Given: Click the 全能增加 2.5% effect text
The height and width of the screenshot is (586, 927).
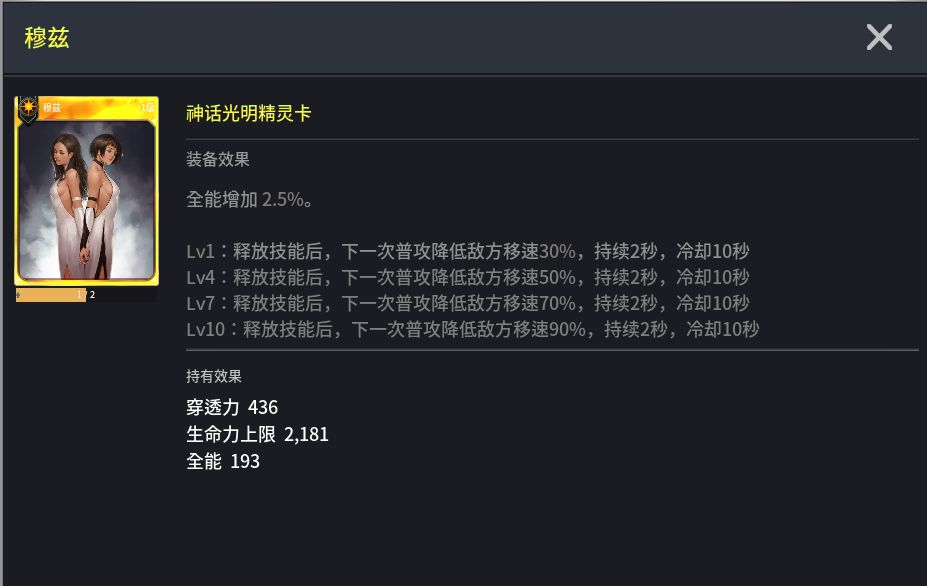Looking at the screenshot, I should [x=251, y=199].
